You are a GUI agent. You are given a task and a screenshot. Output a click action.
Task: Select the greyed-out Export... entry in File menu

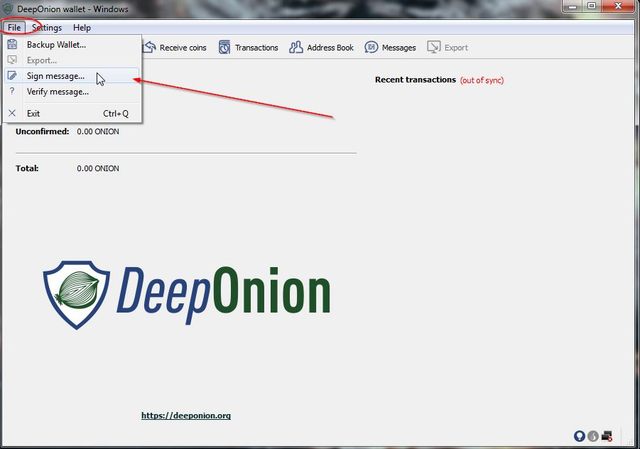[x=72, y=60]
